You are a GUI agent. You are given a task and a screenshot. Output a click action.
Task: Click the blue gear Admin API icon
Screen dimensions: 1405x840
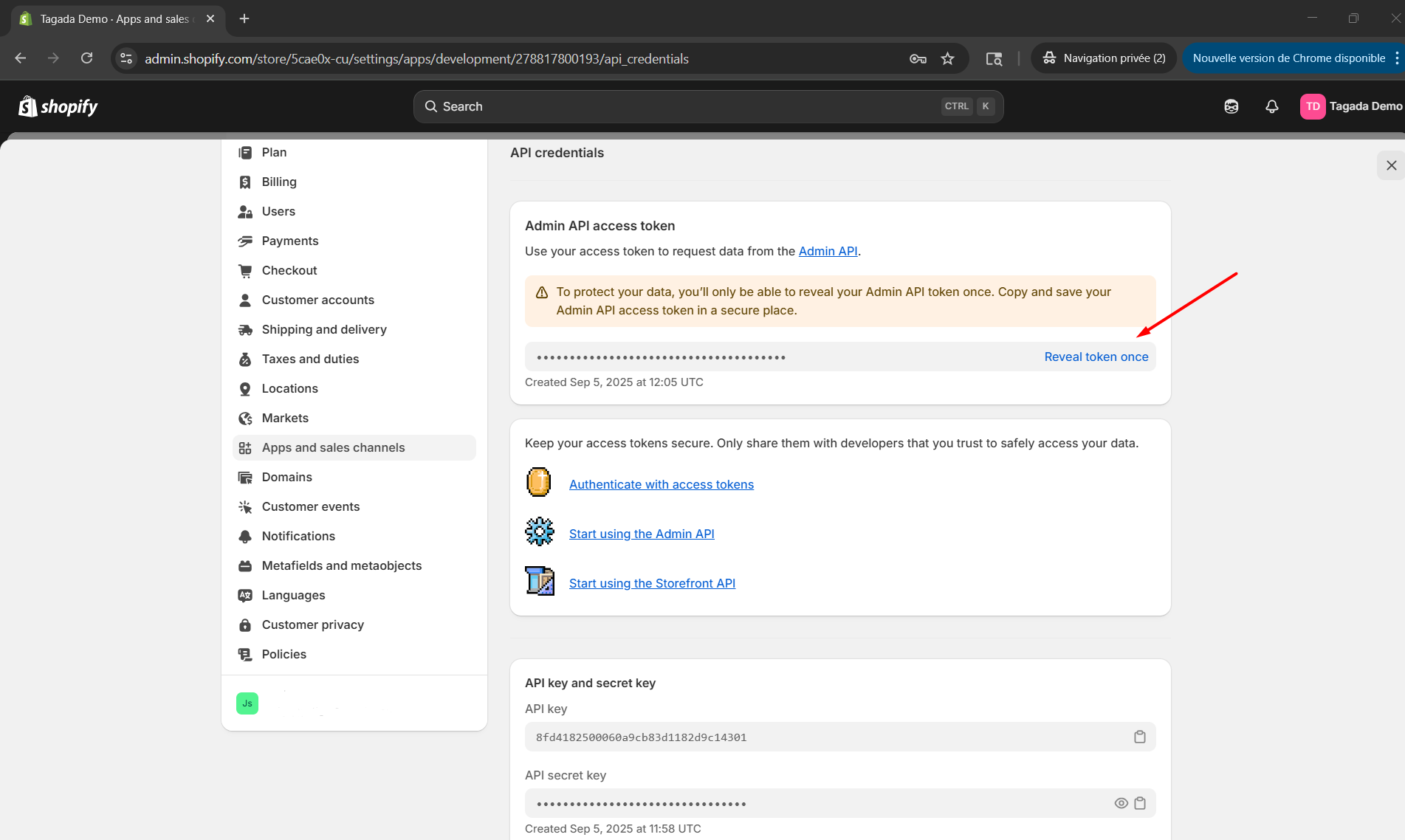tap(540, 531)
